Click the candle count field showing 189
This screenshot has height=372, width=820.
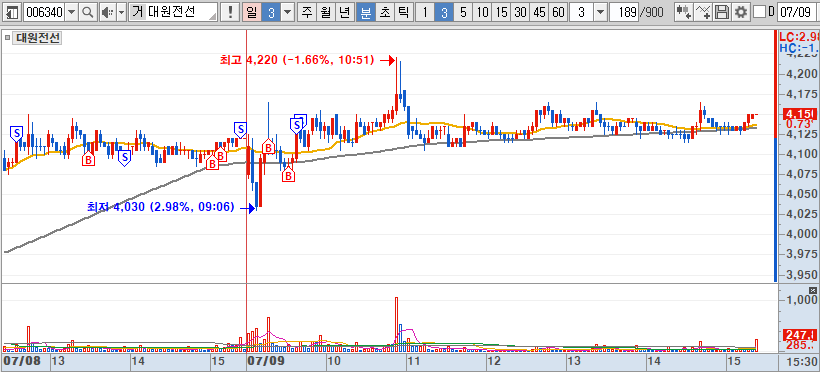[624, 12]
